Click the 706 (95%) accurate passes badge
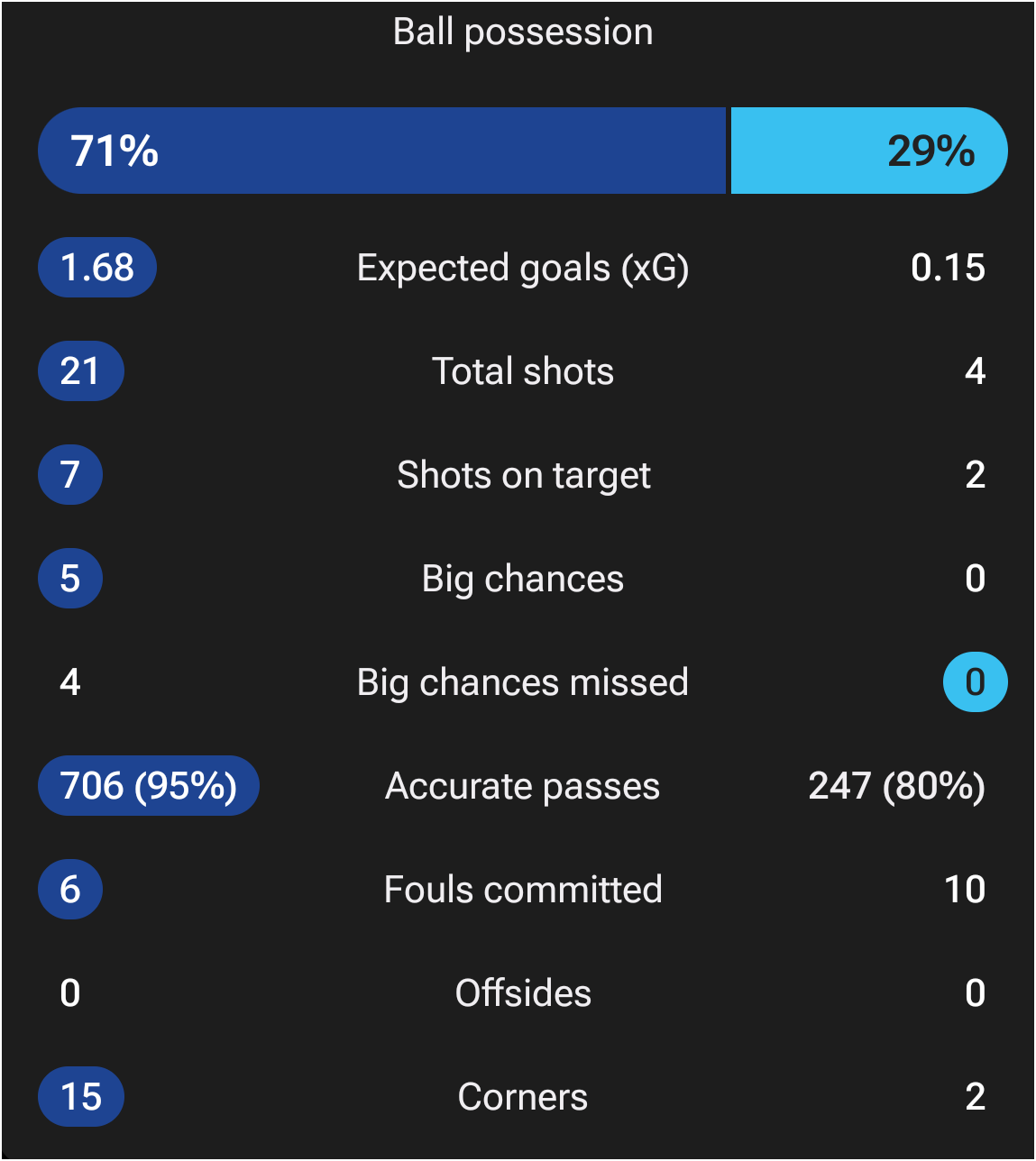Image resolution: width=1036 pixels, height=1161 pixels. point(149,786)
